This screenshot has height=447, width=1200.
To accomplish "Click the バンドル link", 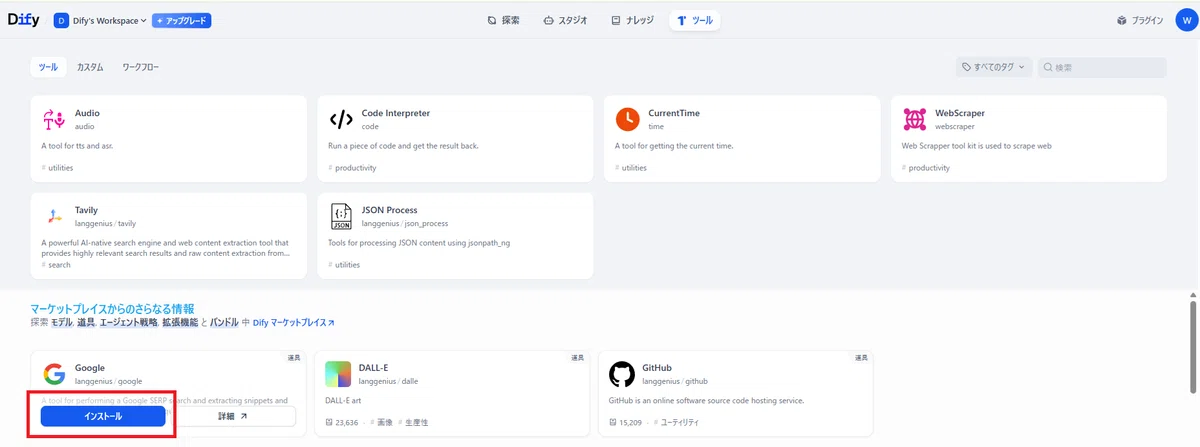I will pyautogui.click(x=225, y=323).
